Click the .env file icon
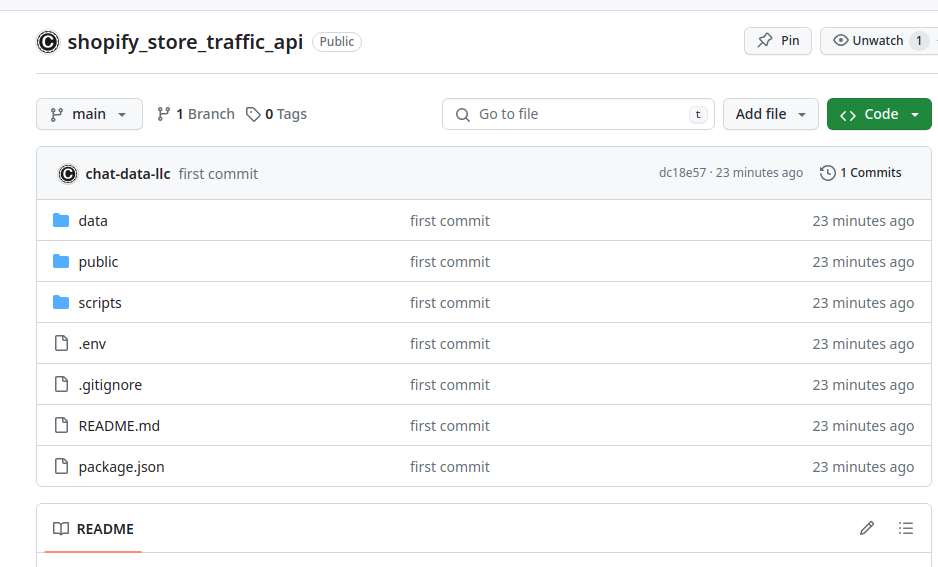Viewport: 938px width, 567px height. point(61,343)
